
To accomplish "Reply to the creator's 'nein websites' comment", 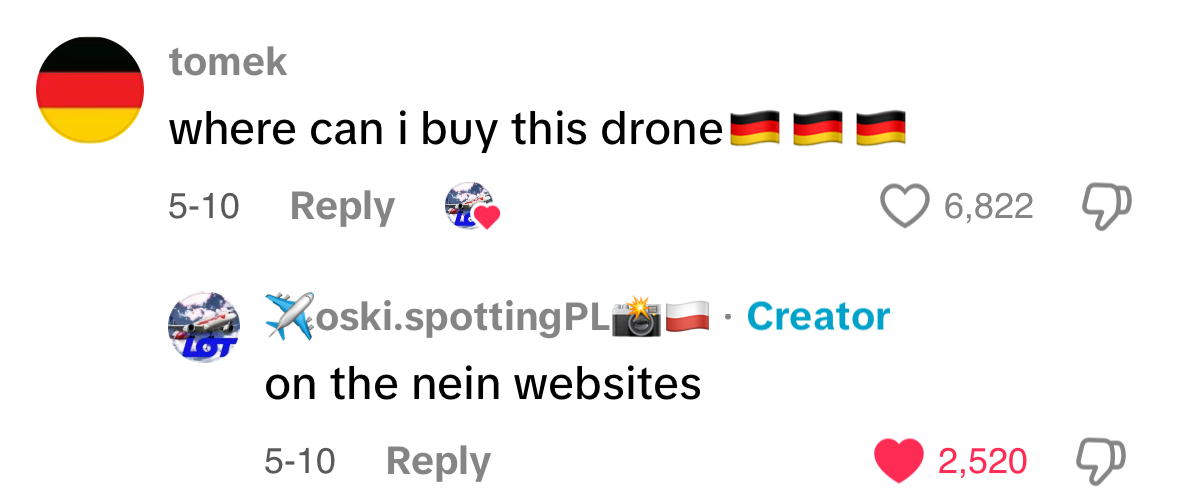I will point(438,460).
